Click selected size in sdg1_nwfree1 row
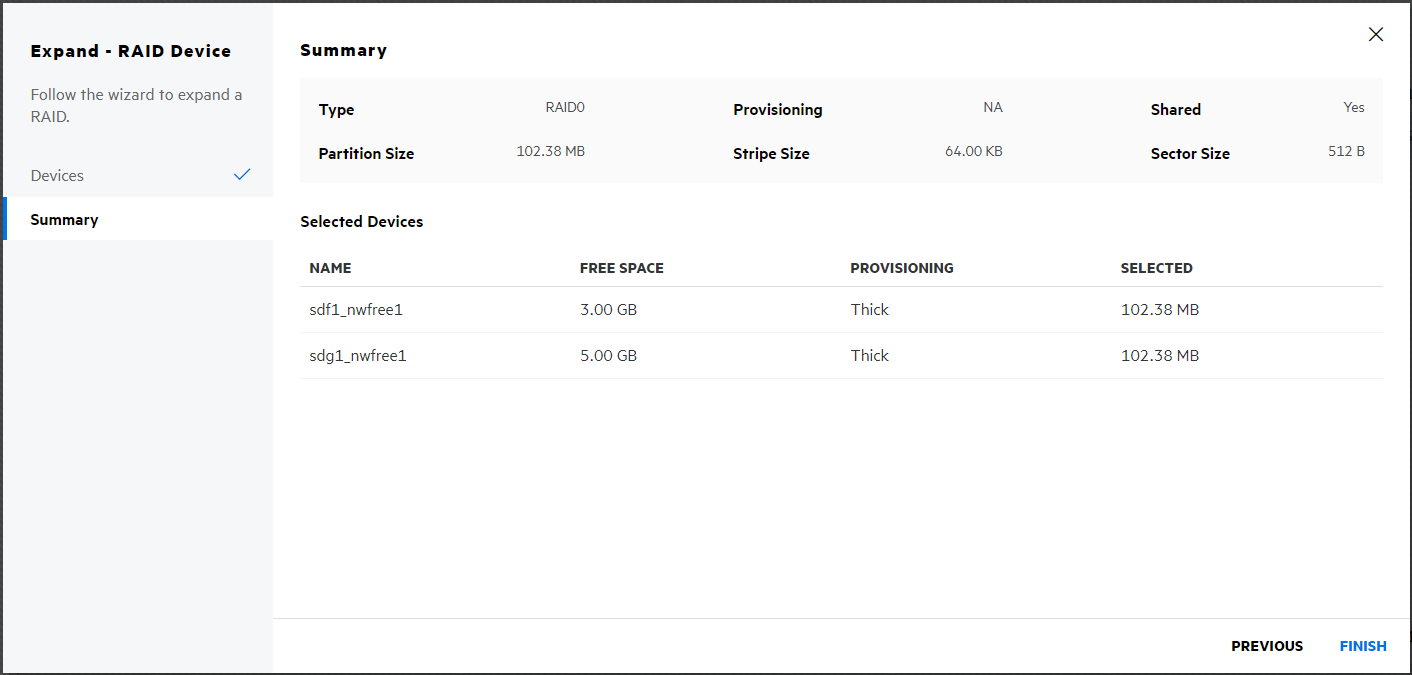This screenshot has height=675, width=1412. 1159,356
